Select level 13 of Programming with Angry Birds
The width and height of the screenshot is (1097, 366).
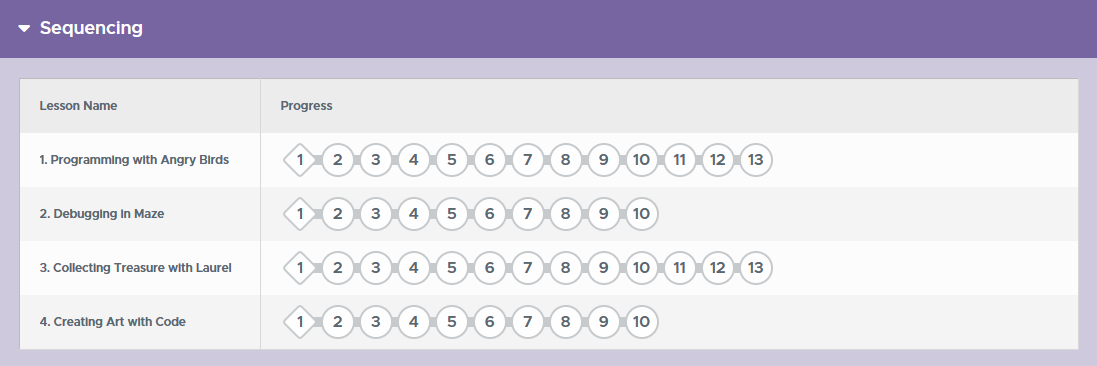click(x=755, y=160)
